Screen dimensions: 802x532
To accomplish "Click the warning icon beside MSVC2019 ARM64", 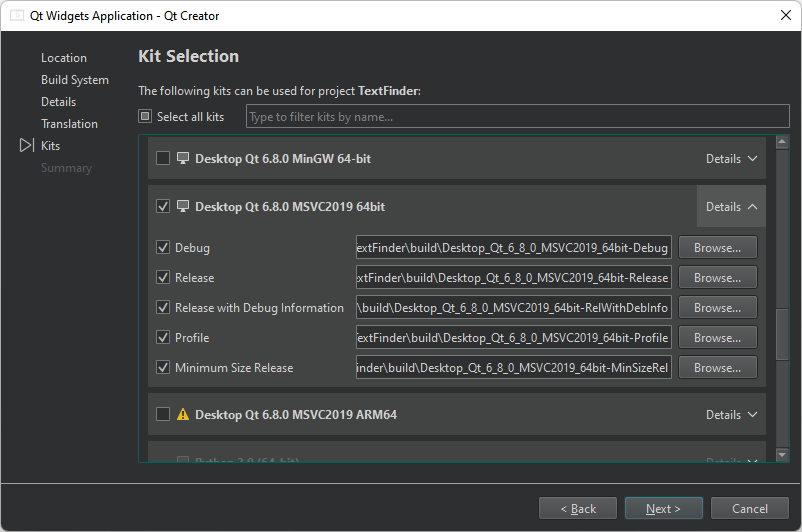I will coord(182,414).
